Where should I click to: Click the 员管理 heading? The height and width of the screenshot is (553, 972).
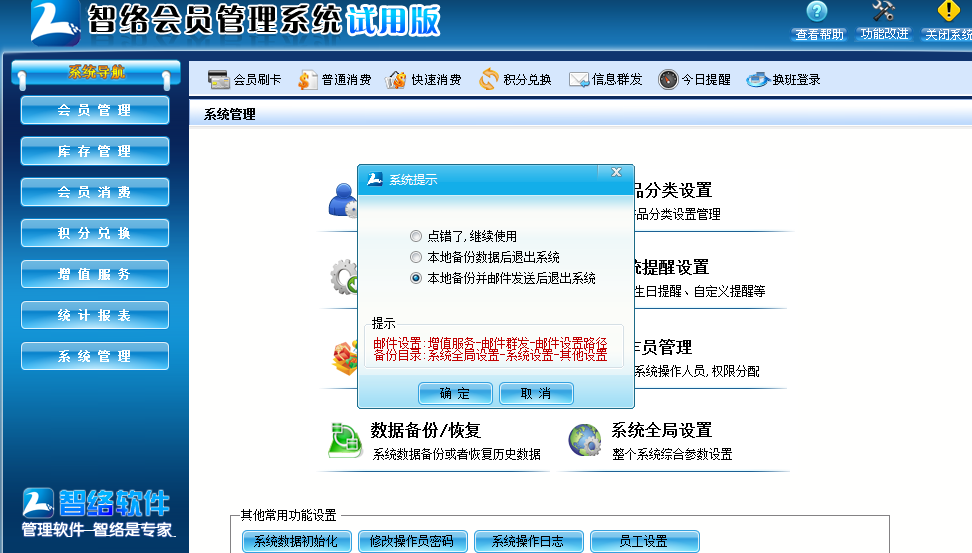coord(663,347)
